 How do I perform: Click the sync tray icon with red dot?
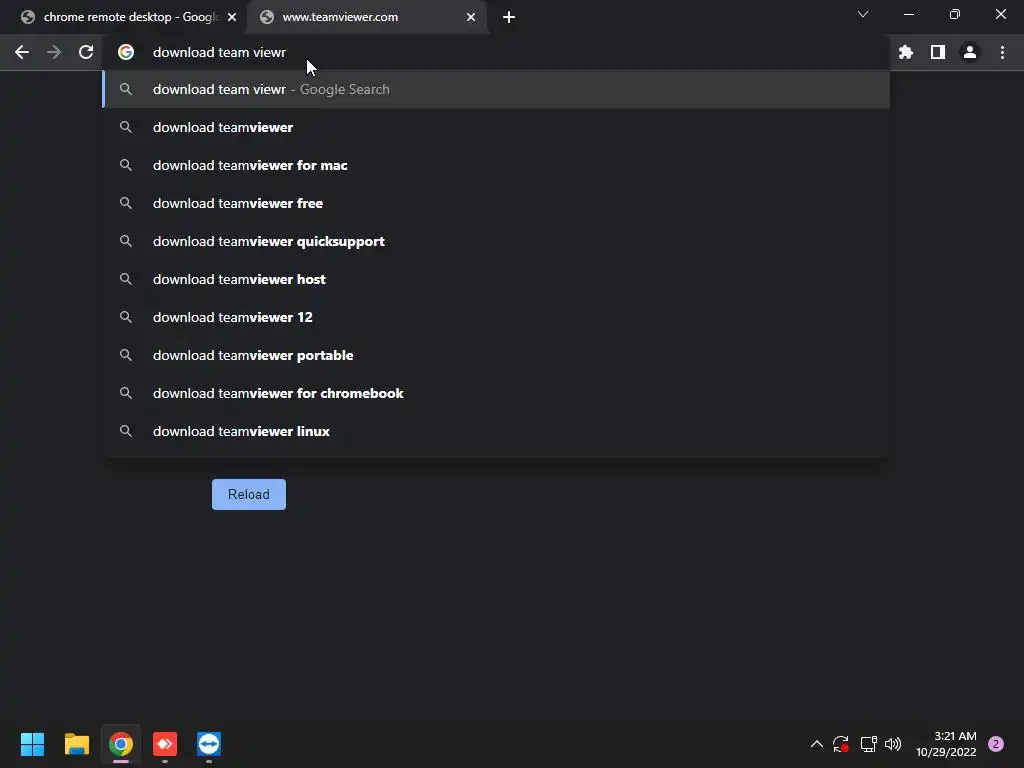point(841,744)
